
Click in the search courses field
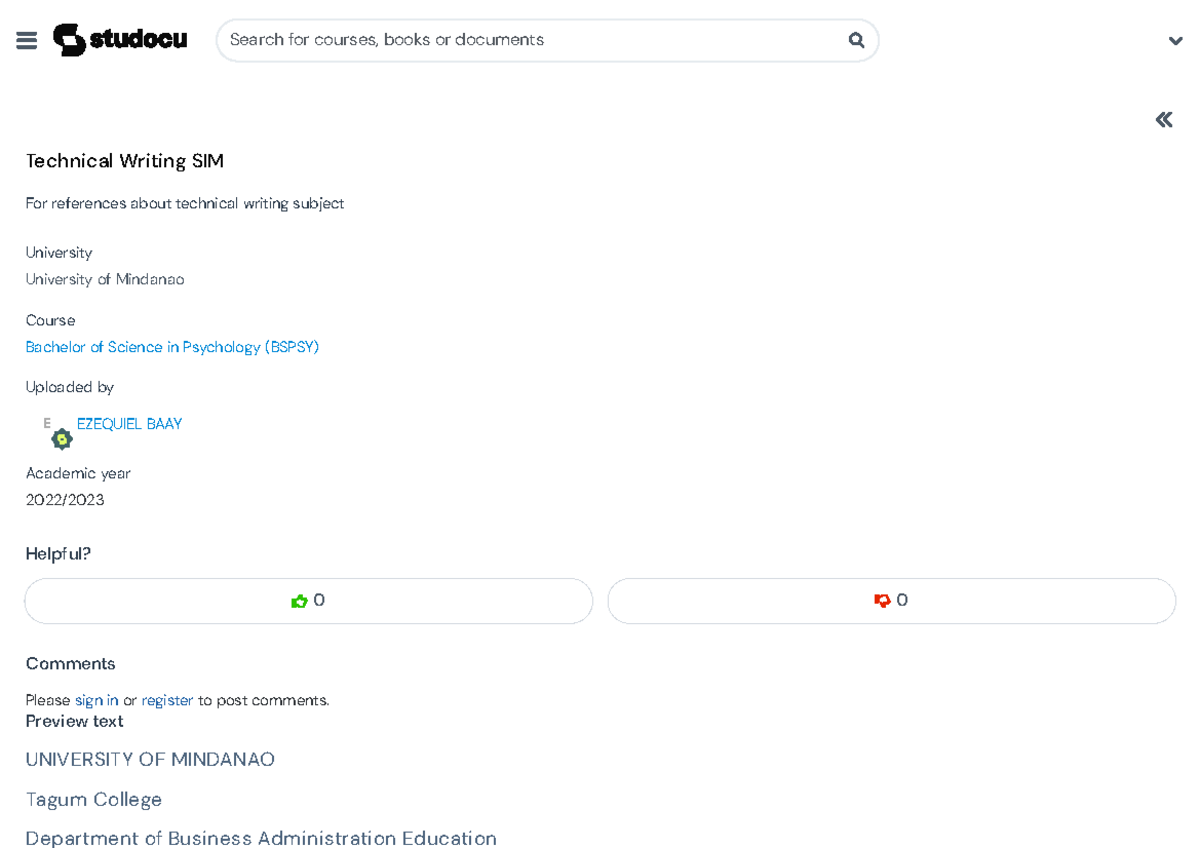point(530,40)
